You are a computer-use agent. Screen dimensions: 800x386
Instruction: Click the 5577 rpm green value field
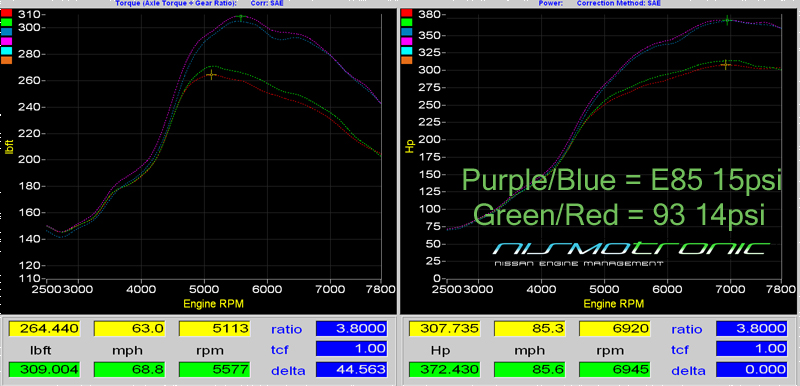click(214, 369)
